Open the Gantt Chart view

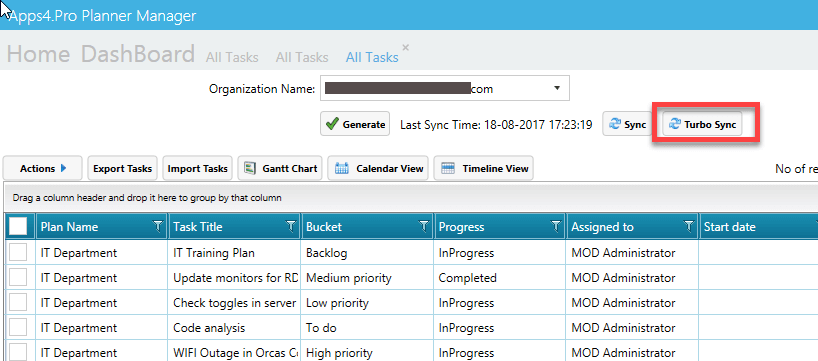(280, 169)
